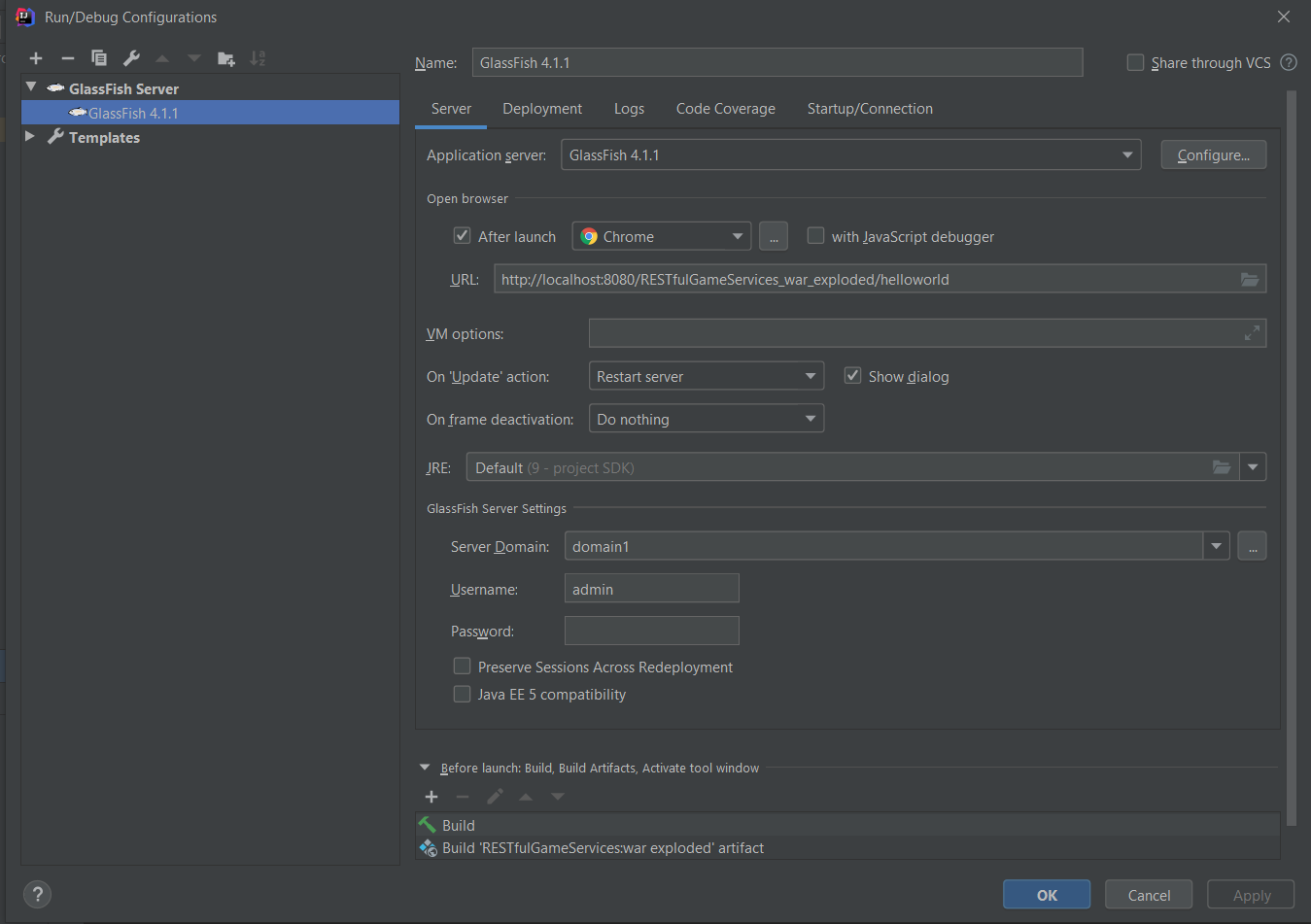Viewport: 1311px width, 924px height.
Task: Browse browsers with the ellipsis button next to Chrome
Action: click(774, 236)
